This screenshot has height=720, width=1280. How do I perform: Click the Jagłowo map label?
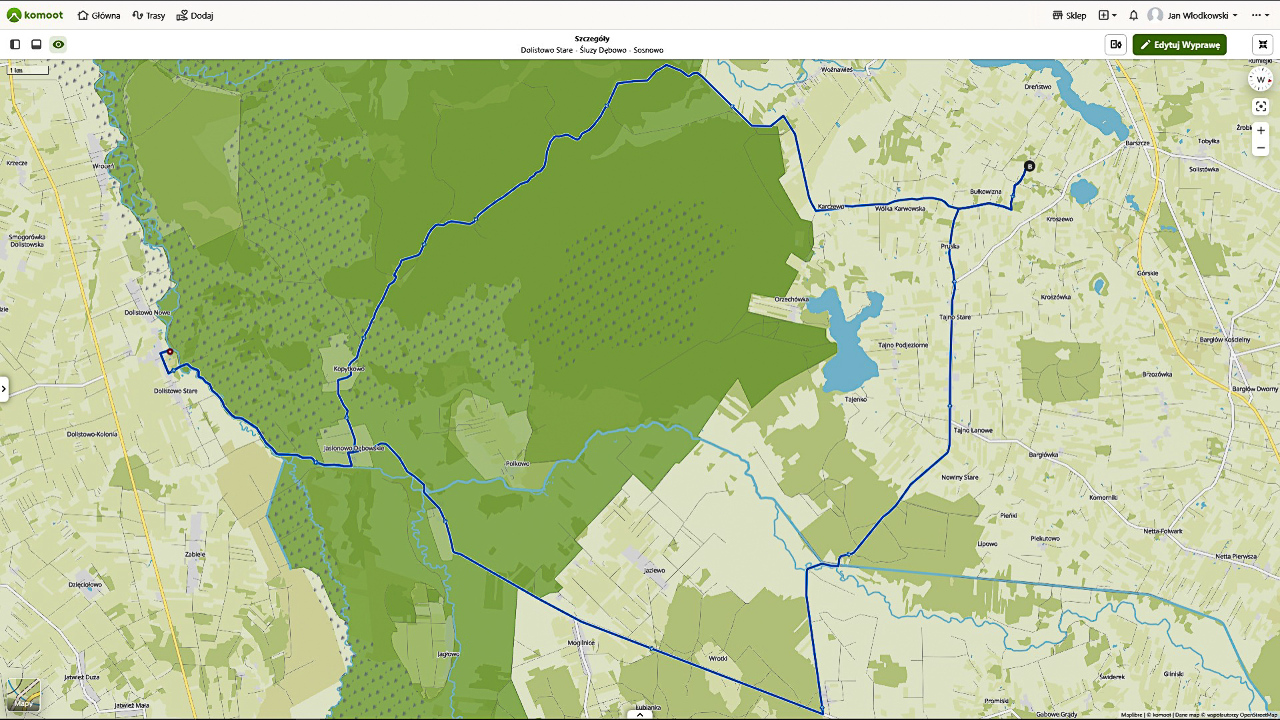click(448, 654)
